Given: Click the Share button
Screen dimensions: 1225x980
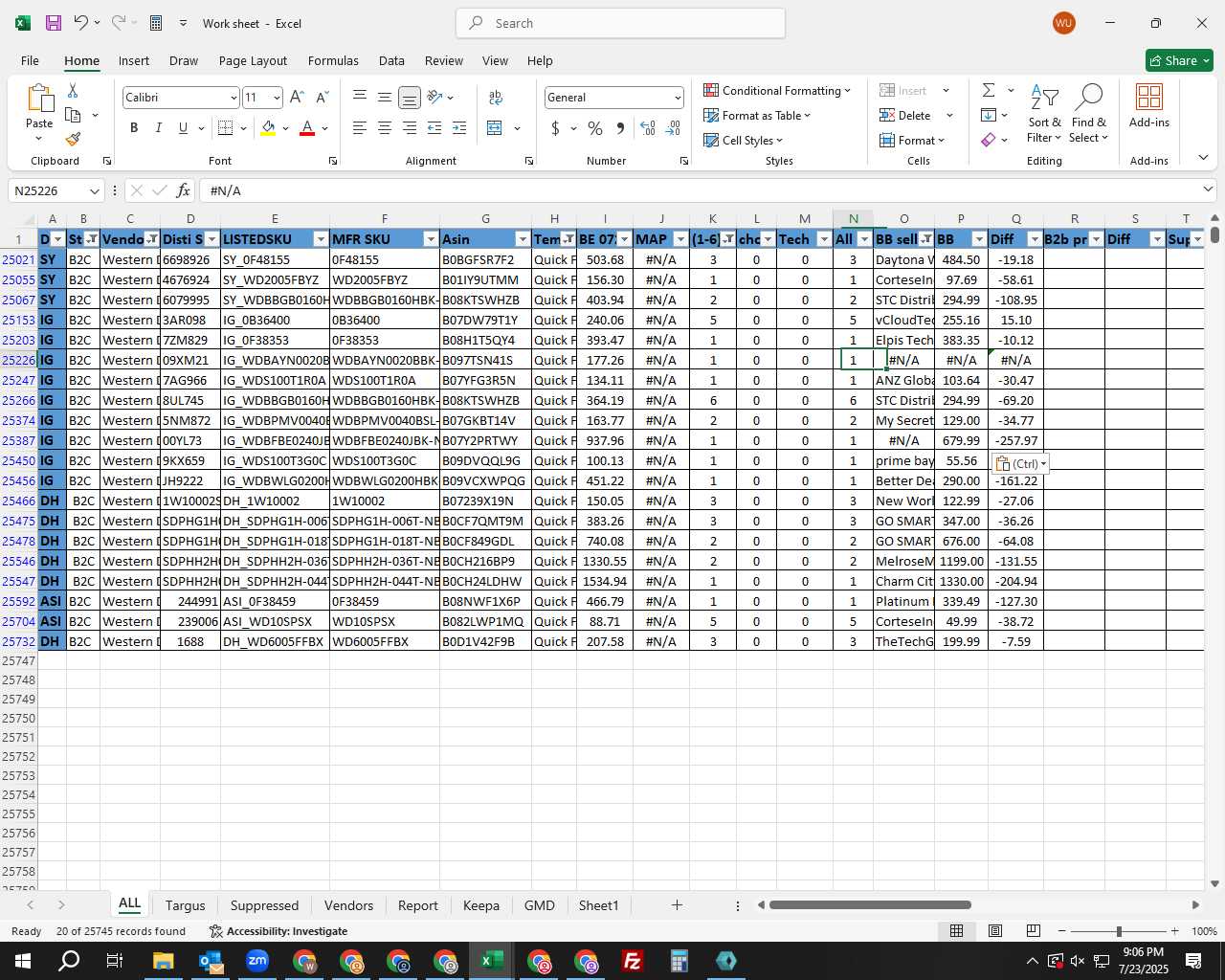Looking at the screenshot, I should 1180,60.
